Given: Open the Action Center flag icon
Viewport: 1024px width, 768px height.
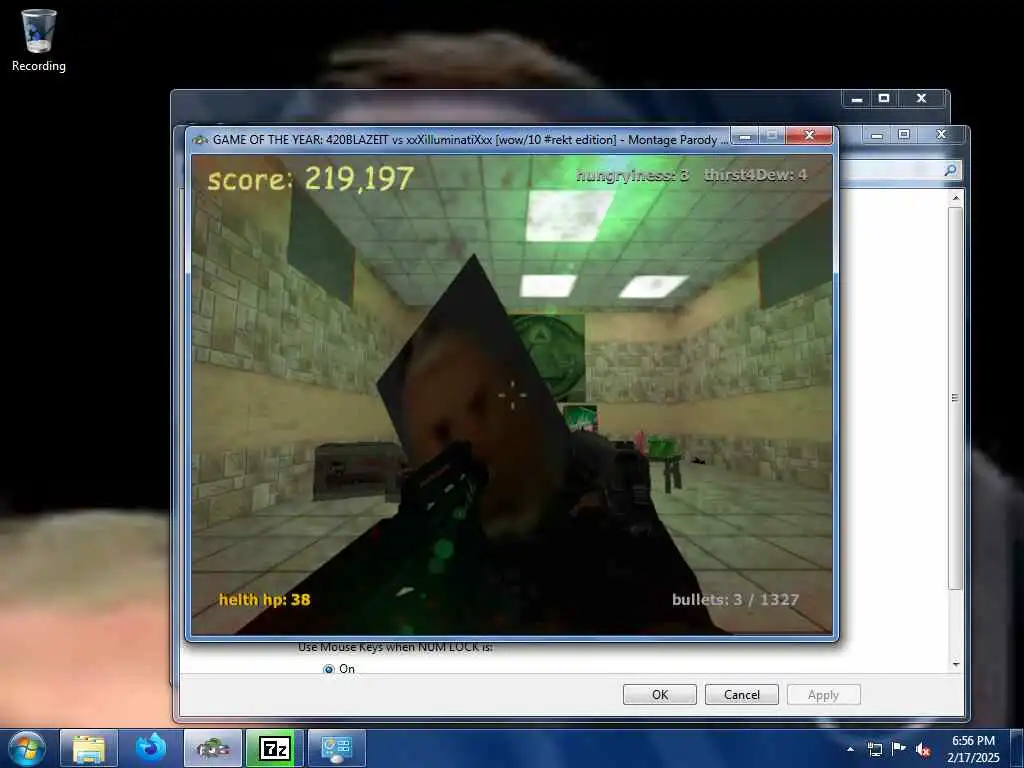Looking at the screenshot, I should click(899, 748).
